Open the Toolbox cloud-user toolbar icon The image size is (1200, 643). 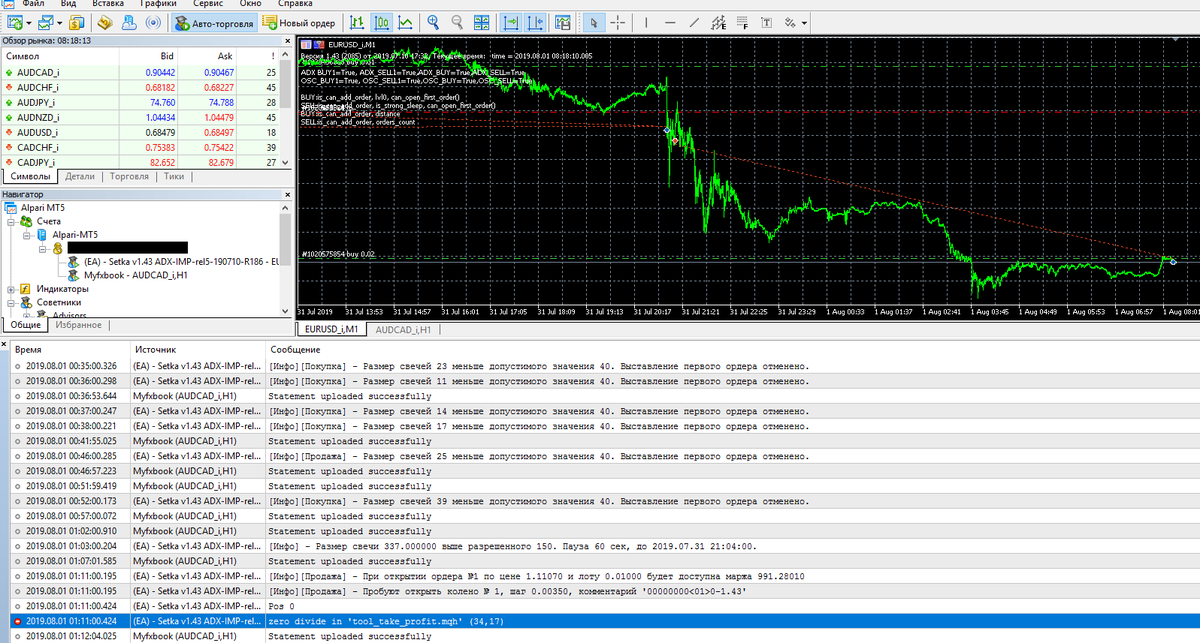tap(130, 22)
